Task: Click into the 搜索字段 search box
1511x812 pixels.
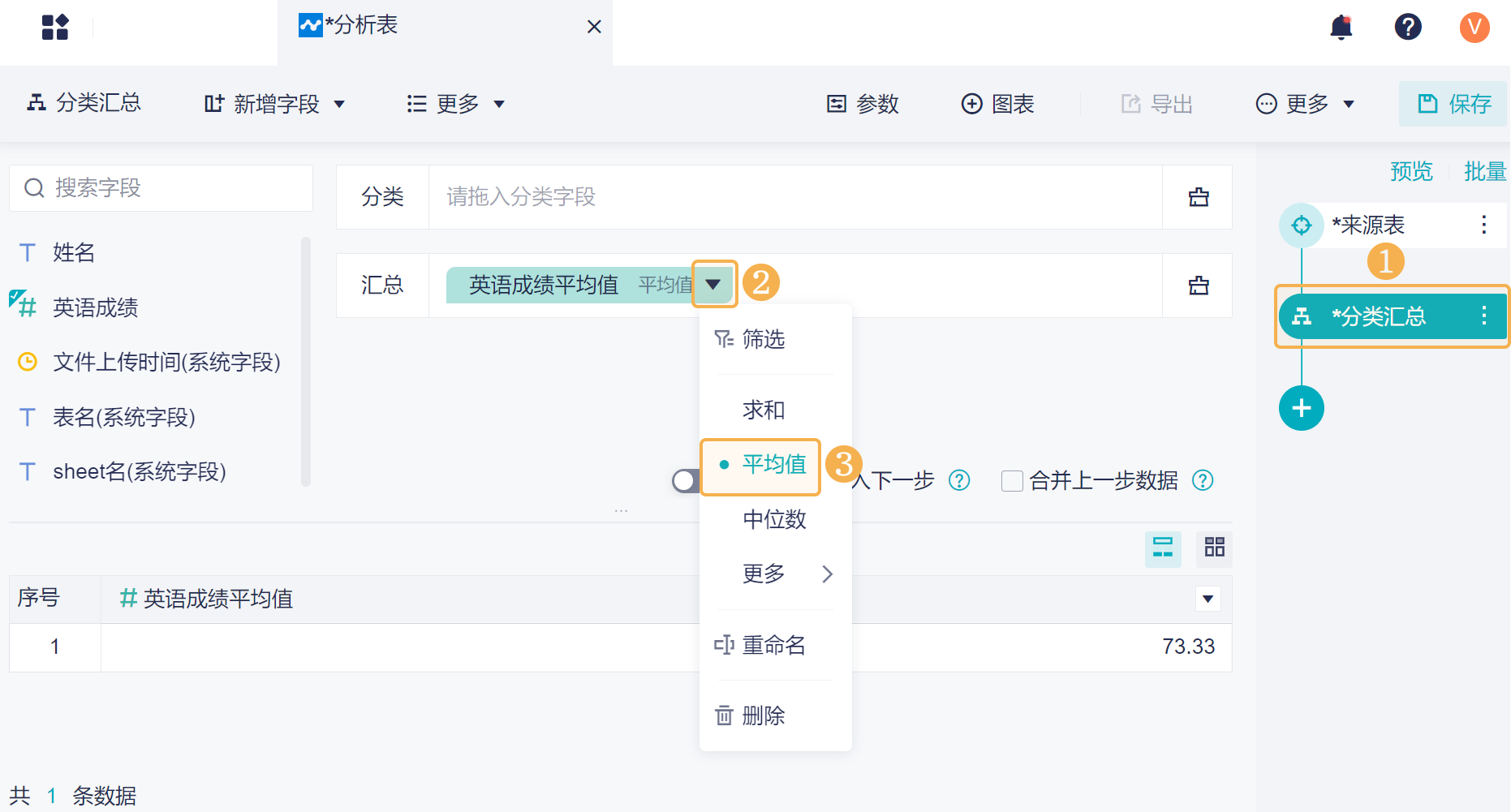Action: click(x=161, y=188)
